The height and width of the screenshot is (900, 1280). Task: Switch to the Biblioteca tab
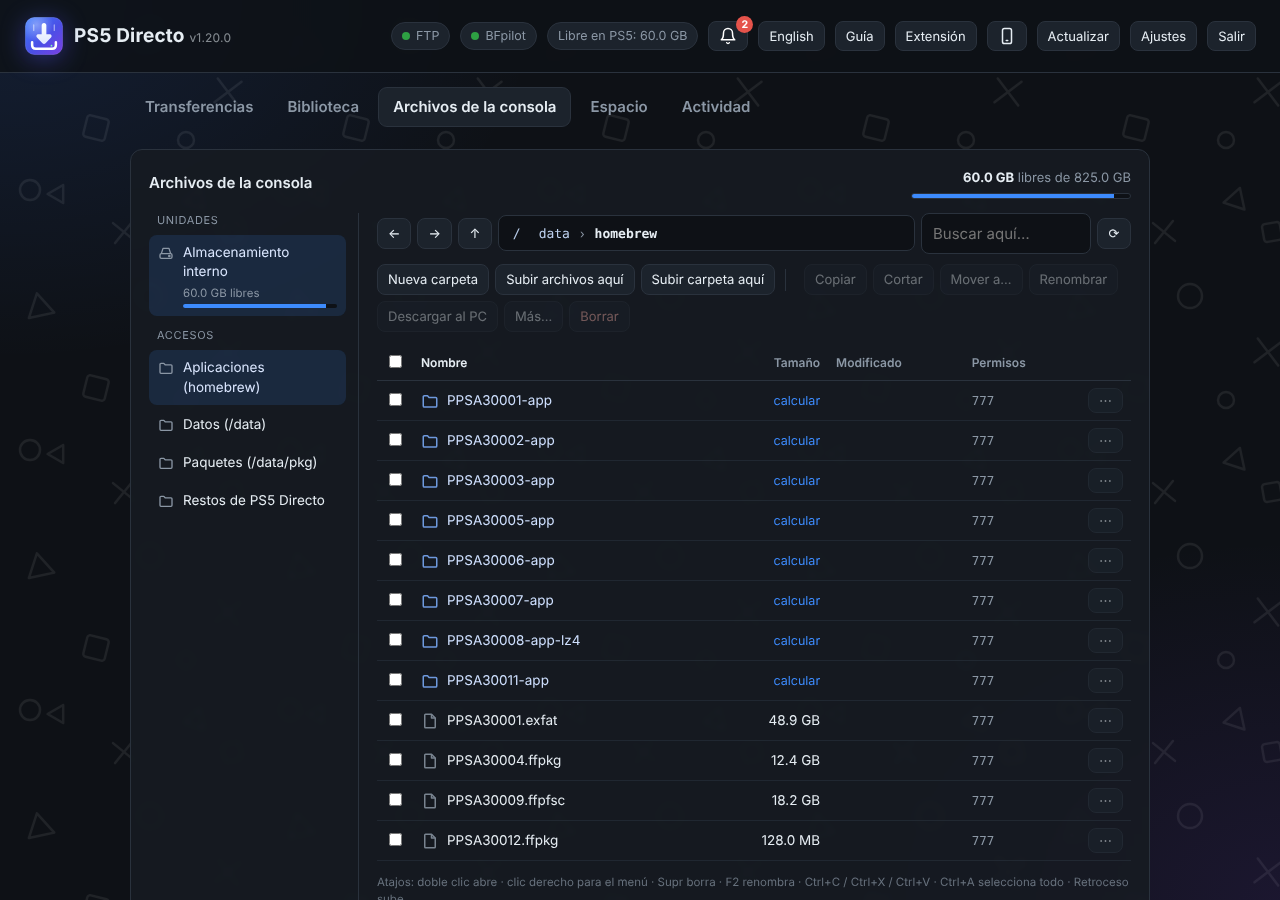click(x=323, y=107)
